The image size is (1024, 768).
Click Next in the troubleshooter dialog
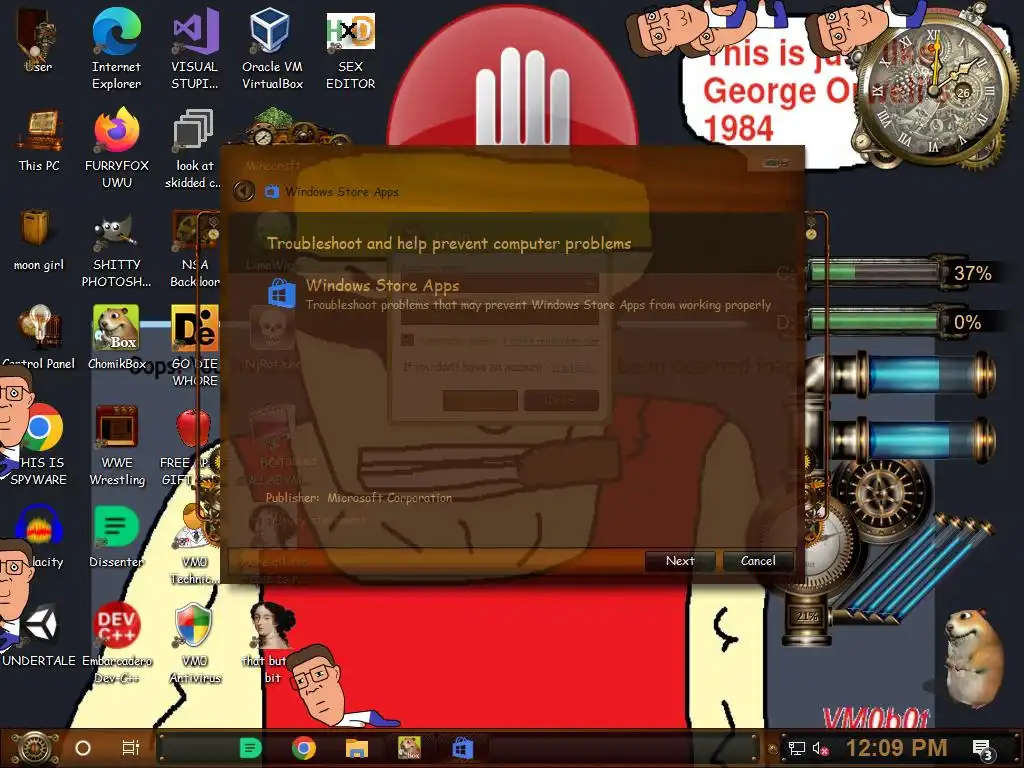(680, 561)
